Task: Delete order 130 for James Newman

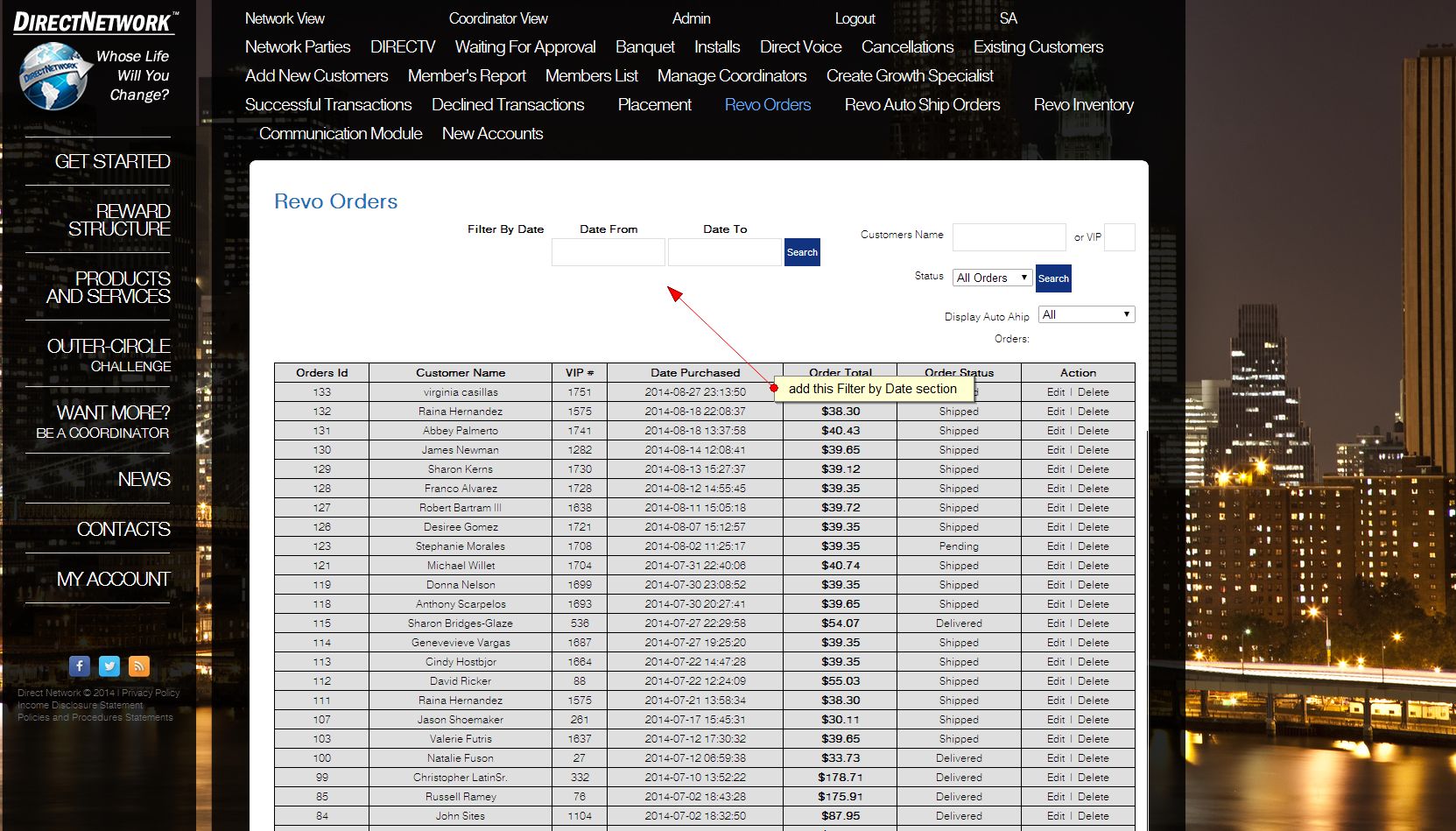Action: coord(1094,450)
